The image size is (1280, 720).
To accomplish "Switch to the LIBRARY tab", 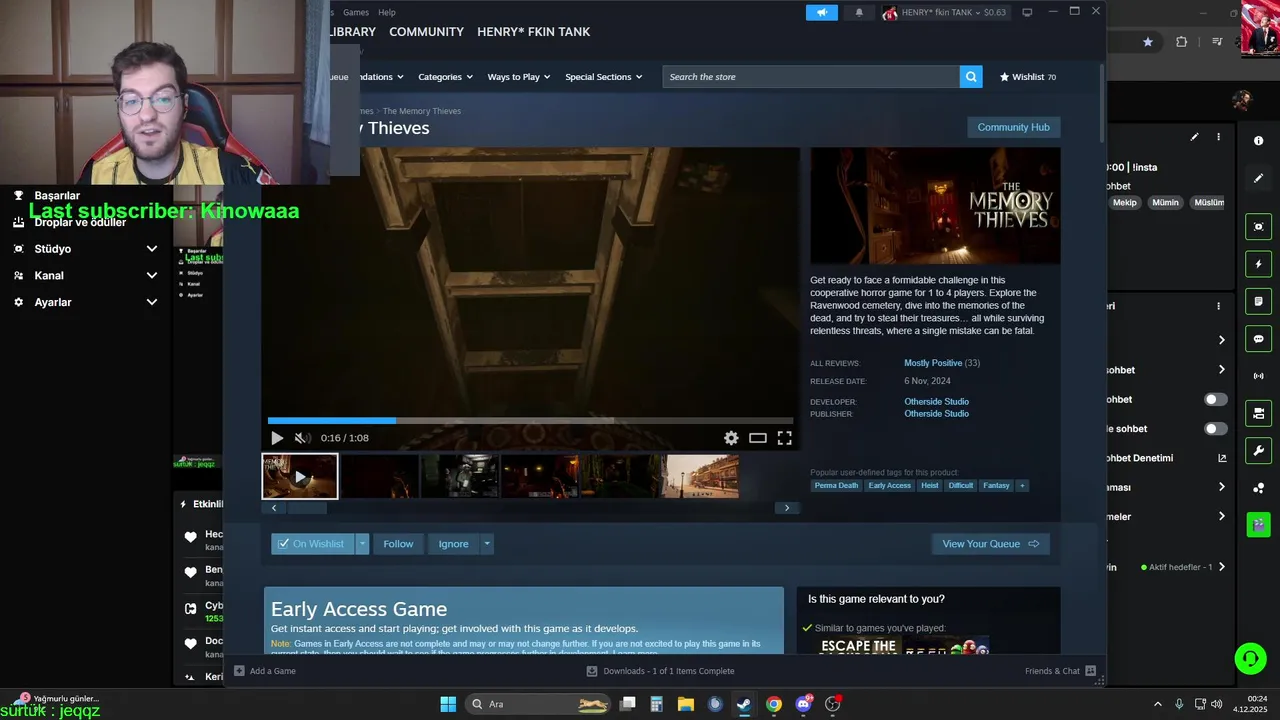I will point(353,32).
